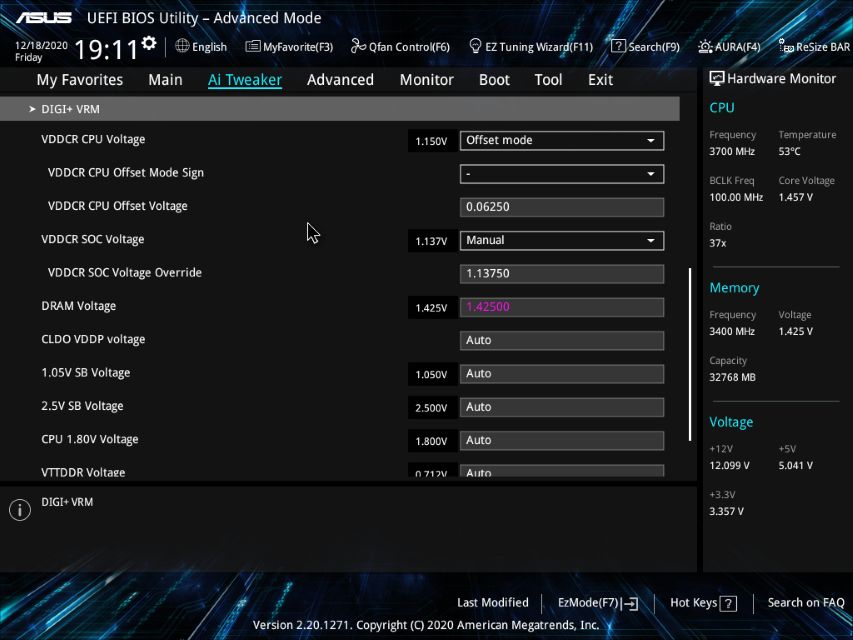Click +12V reading 12.099 V
Screen dimensions: 853x640
(x=729, y=465)
